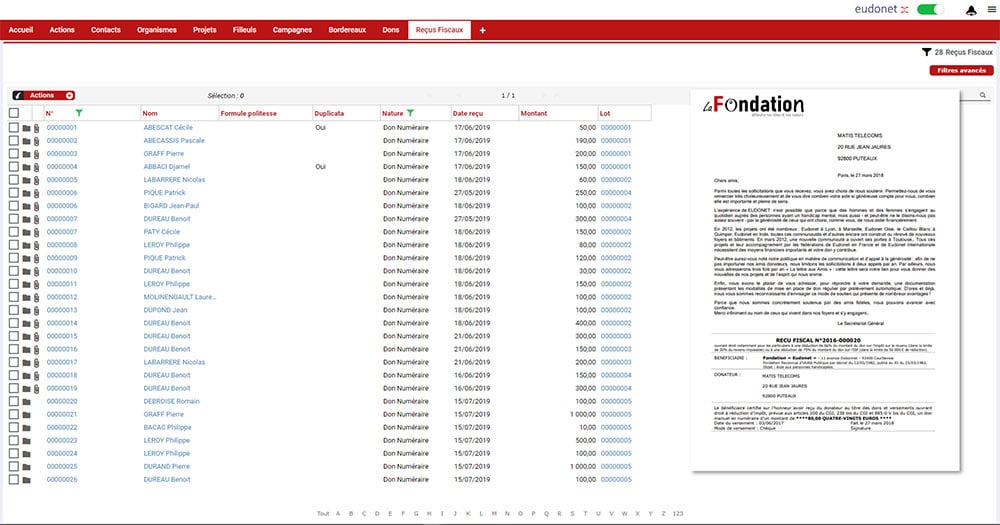Screen dimensions: 1000x525
Task: Open contact link MOLINENGAULT Laure
Action: pos(179,297)
